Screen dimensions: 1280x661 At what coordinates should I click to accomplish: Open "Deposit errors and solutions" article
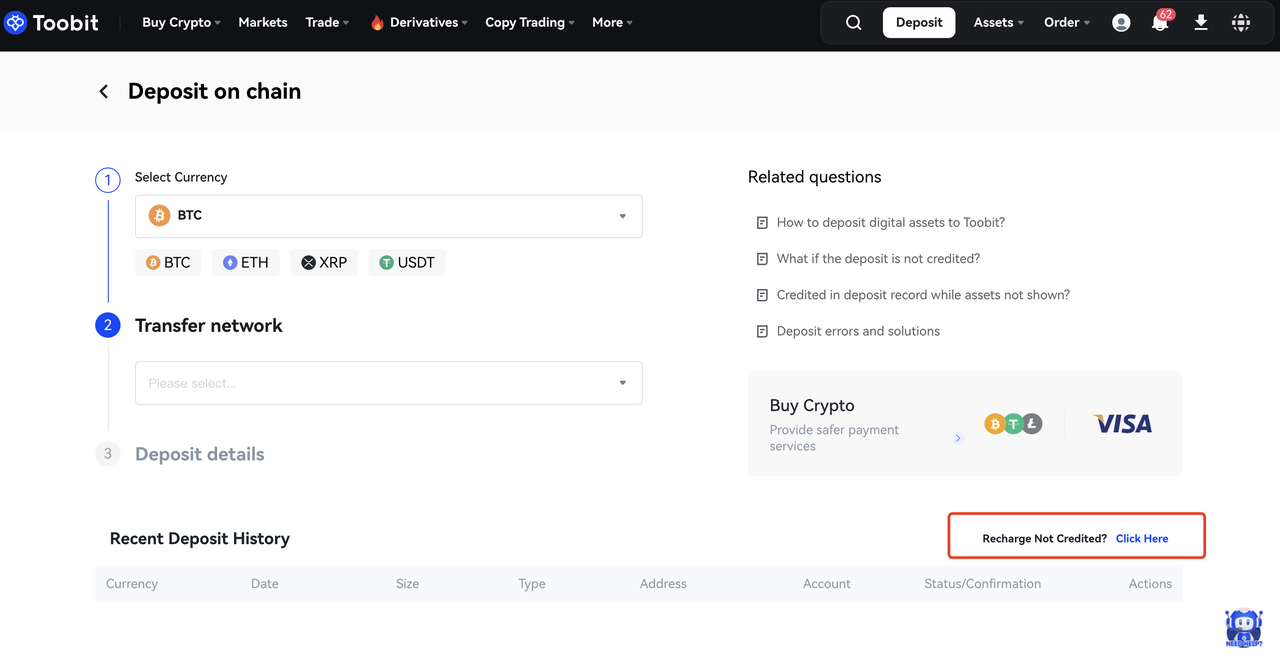tap(858, 331)
